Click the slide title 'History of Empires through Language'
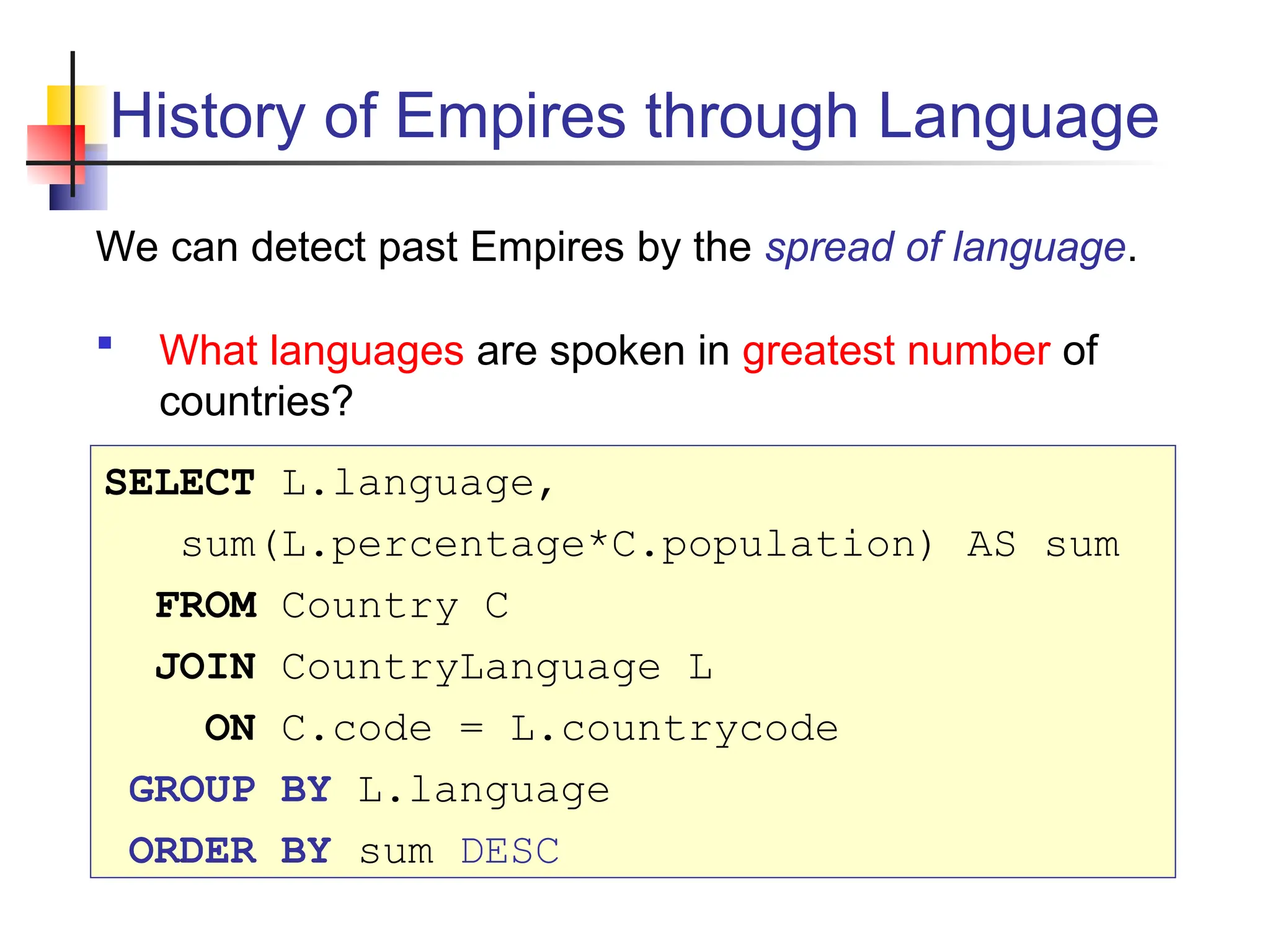Viewport: 1270px width, 952px height. (x=634, y=117)
